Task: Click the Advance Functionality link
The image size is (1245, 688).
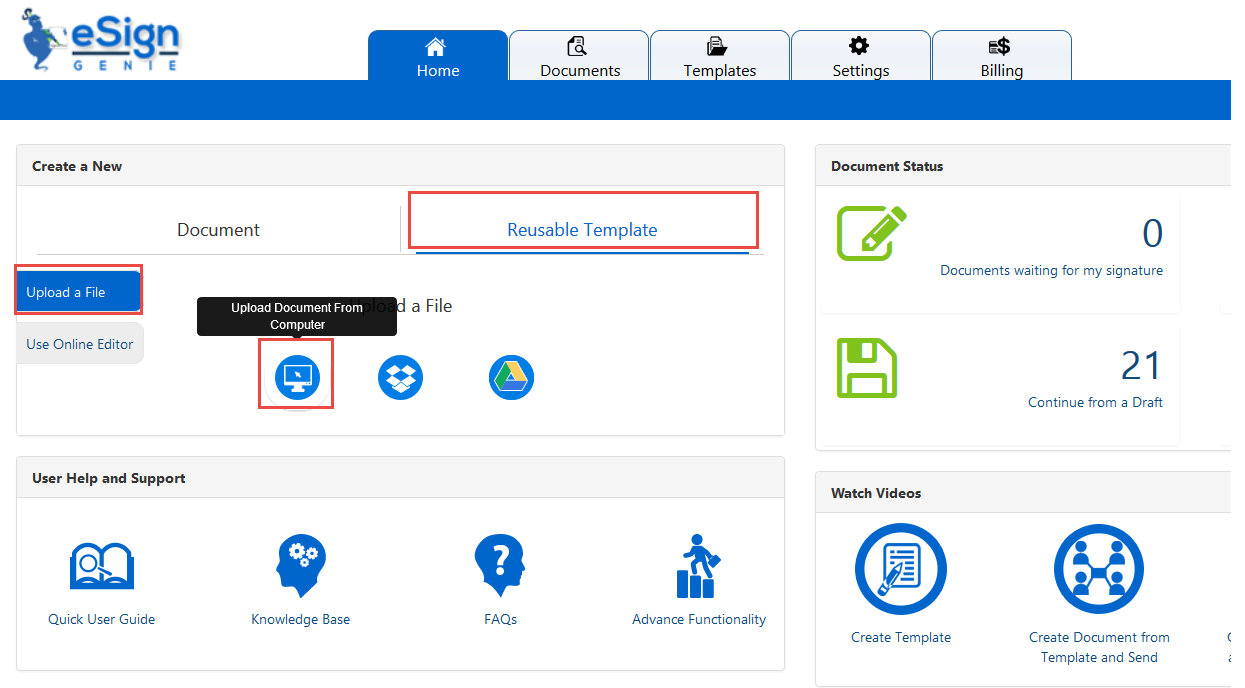Action: [699, 619]
